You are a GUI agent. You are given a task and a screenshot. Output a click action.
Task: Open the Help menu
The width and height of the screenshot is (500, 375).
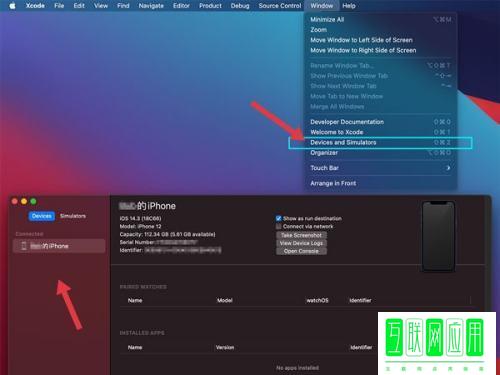coord(349,6)
